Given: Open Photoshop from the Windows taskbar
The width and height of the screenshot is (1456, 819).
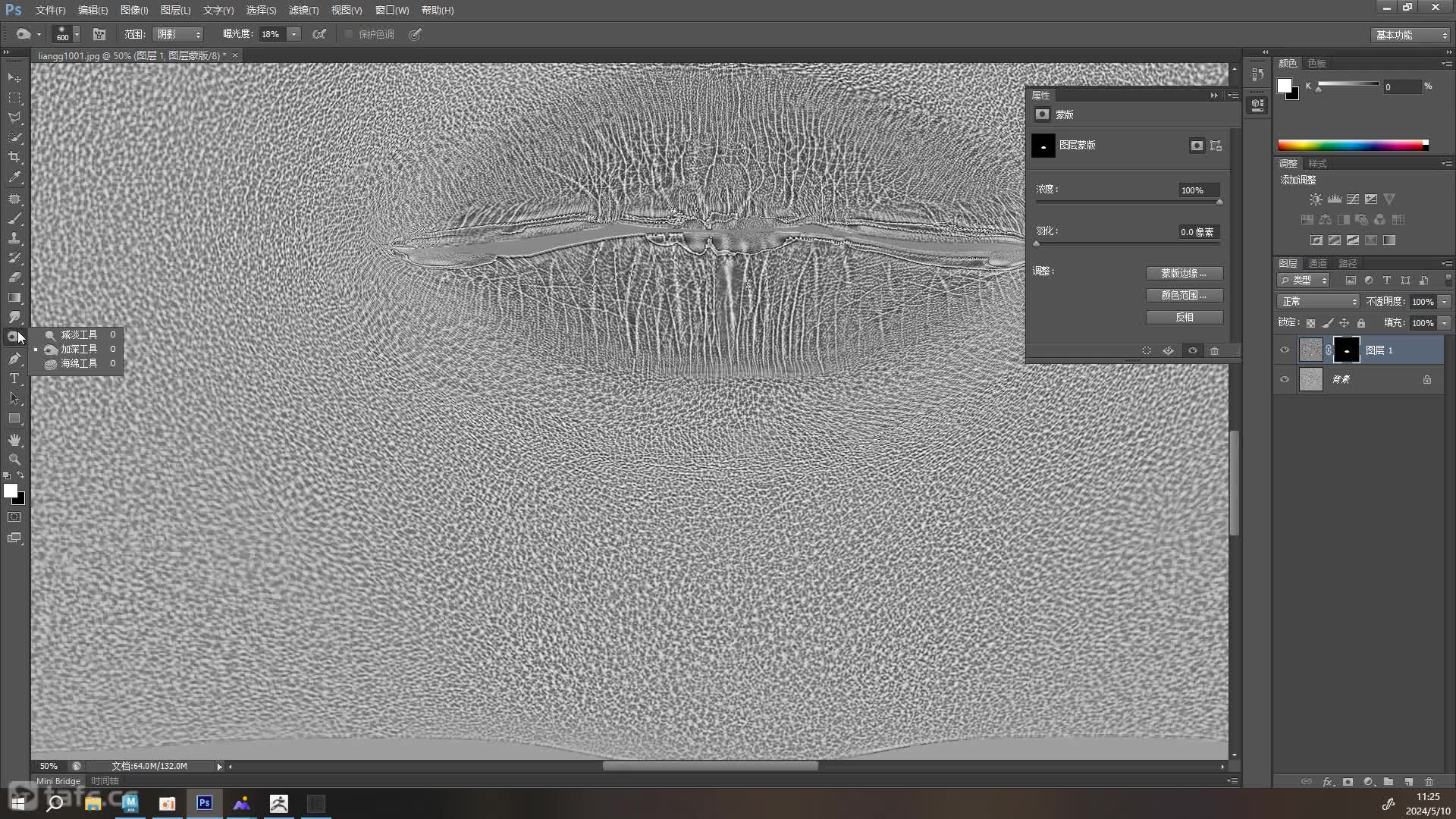Looking at the screenshot, I should [x=205, y=803].
